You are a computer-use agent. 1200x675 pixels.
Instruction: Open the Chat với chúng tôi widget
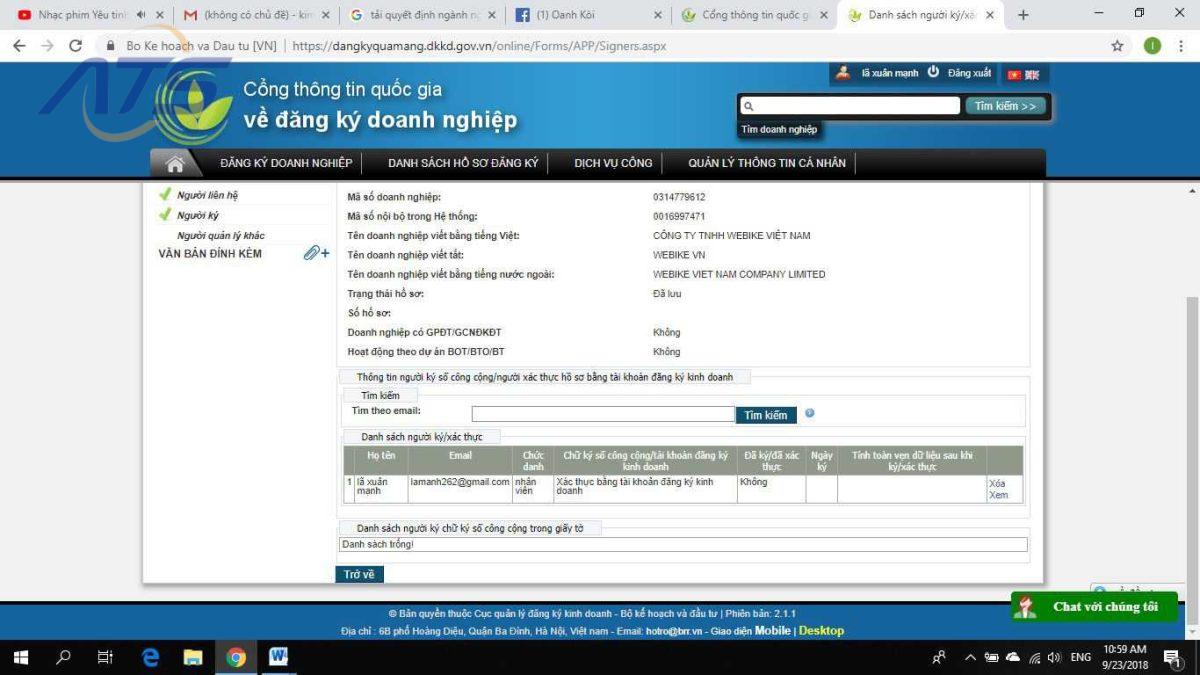pos(1094,607)
